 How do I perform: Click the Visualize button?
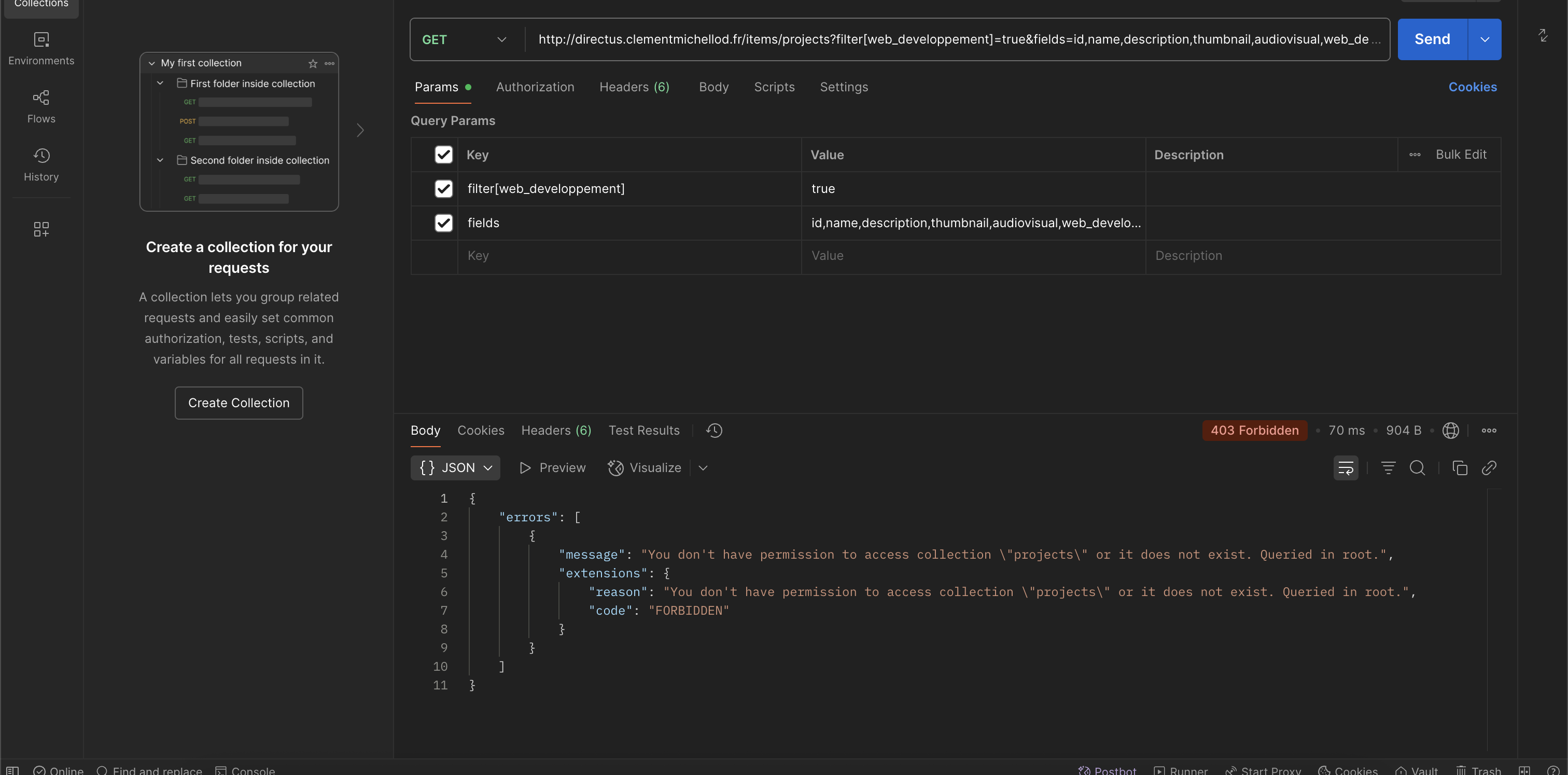pyautogui.click(x=645, y=467)
